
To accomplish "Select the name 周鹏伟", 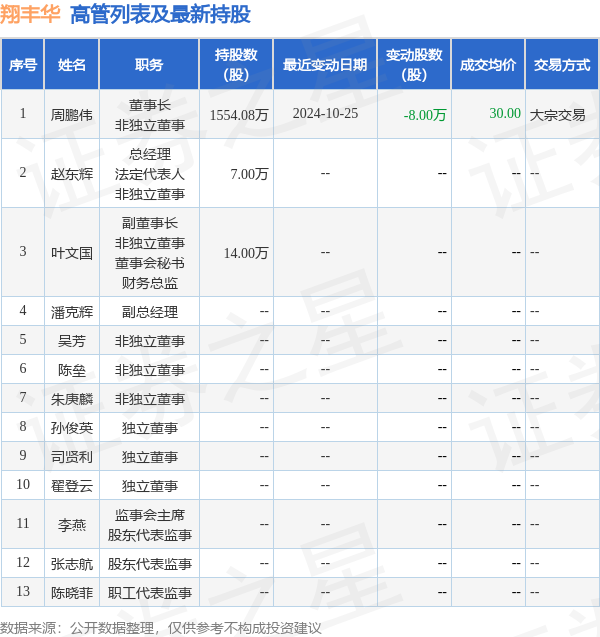I will (x=71, y=115).
